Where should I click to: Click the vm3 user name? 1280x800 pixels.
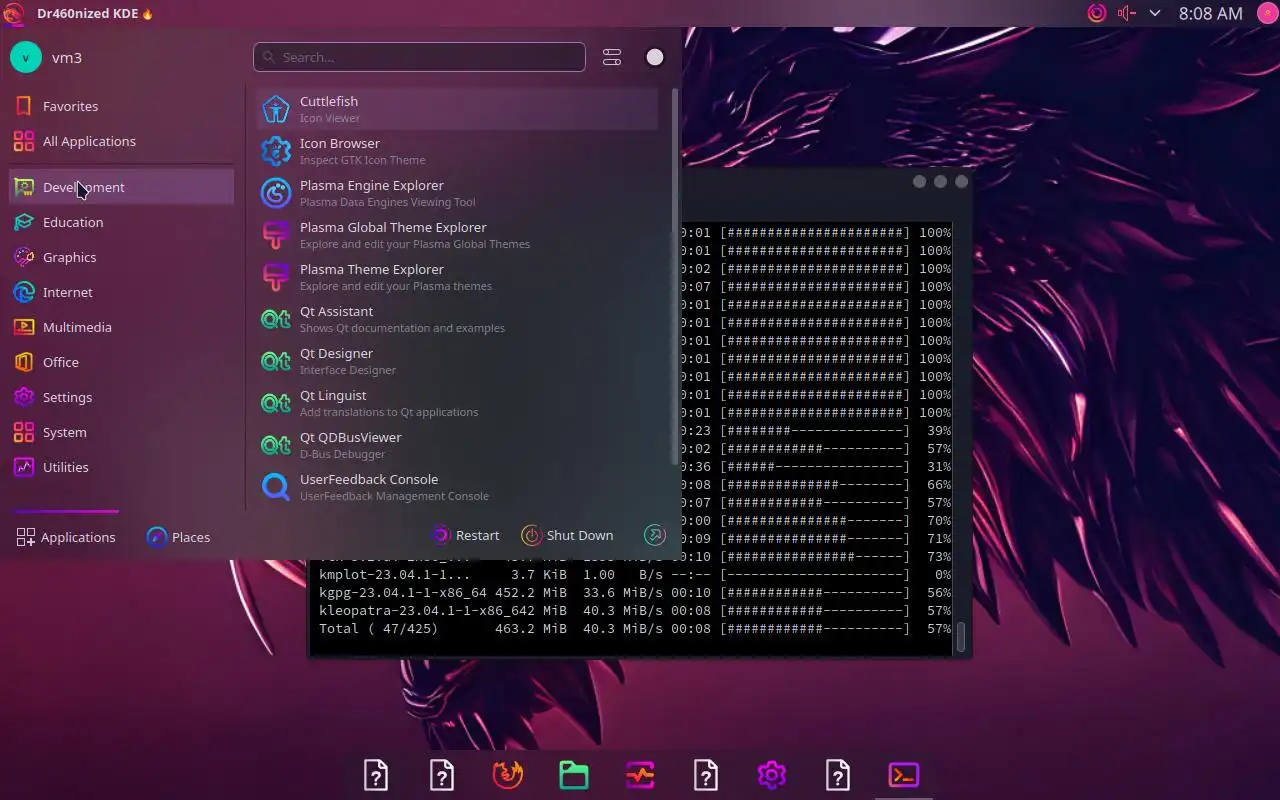(67, 58)
